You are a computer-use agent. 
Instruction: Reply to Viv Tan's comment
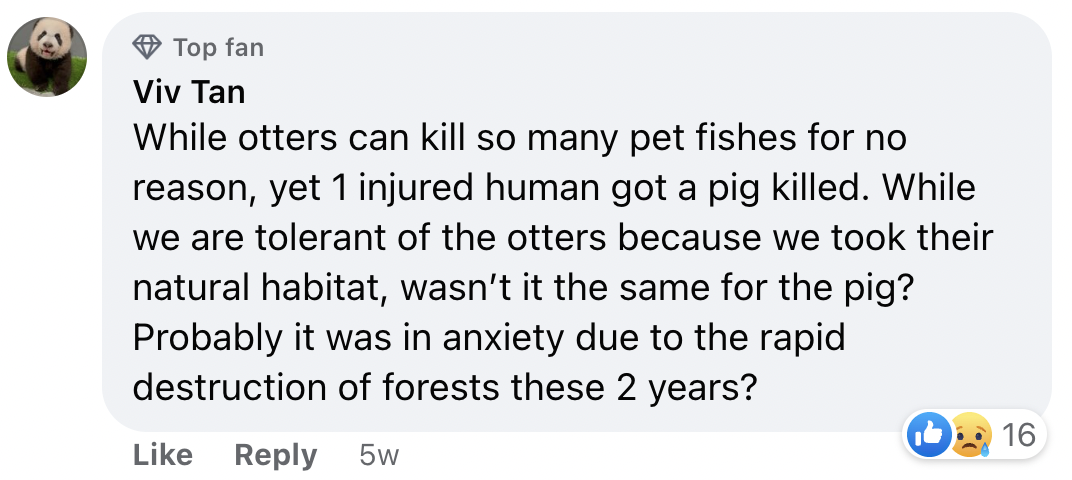pos(276,455)
